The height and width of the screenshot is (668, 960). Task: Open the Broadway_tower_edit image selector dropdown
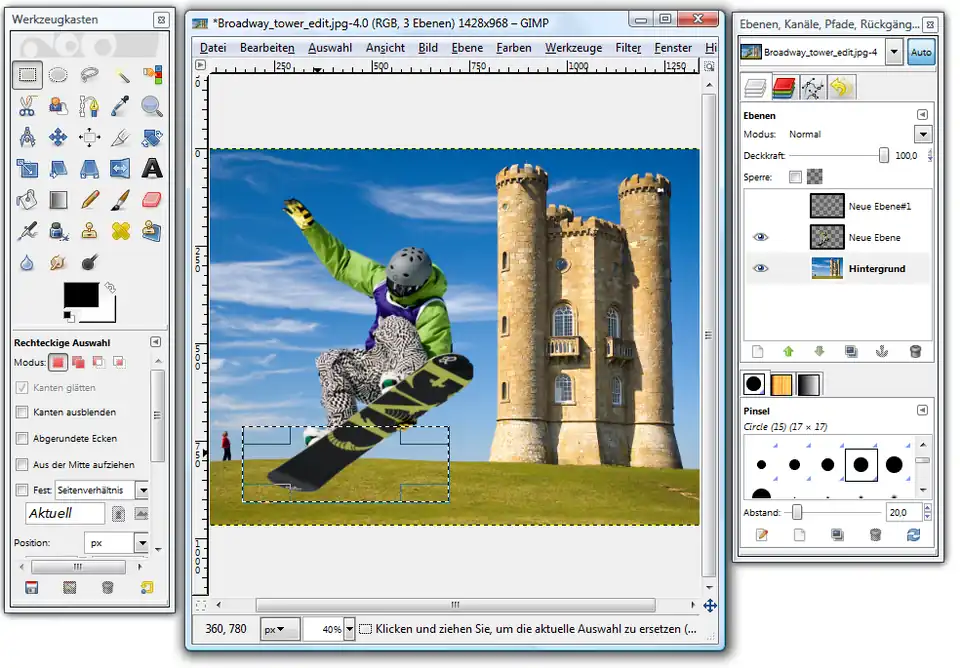(x=893, y=53)
